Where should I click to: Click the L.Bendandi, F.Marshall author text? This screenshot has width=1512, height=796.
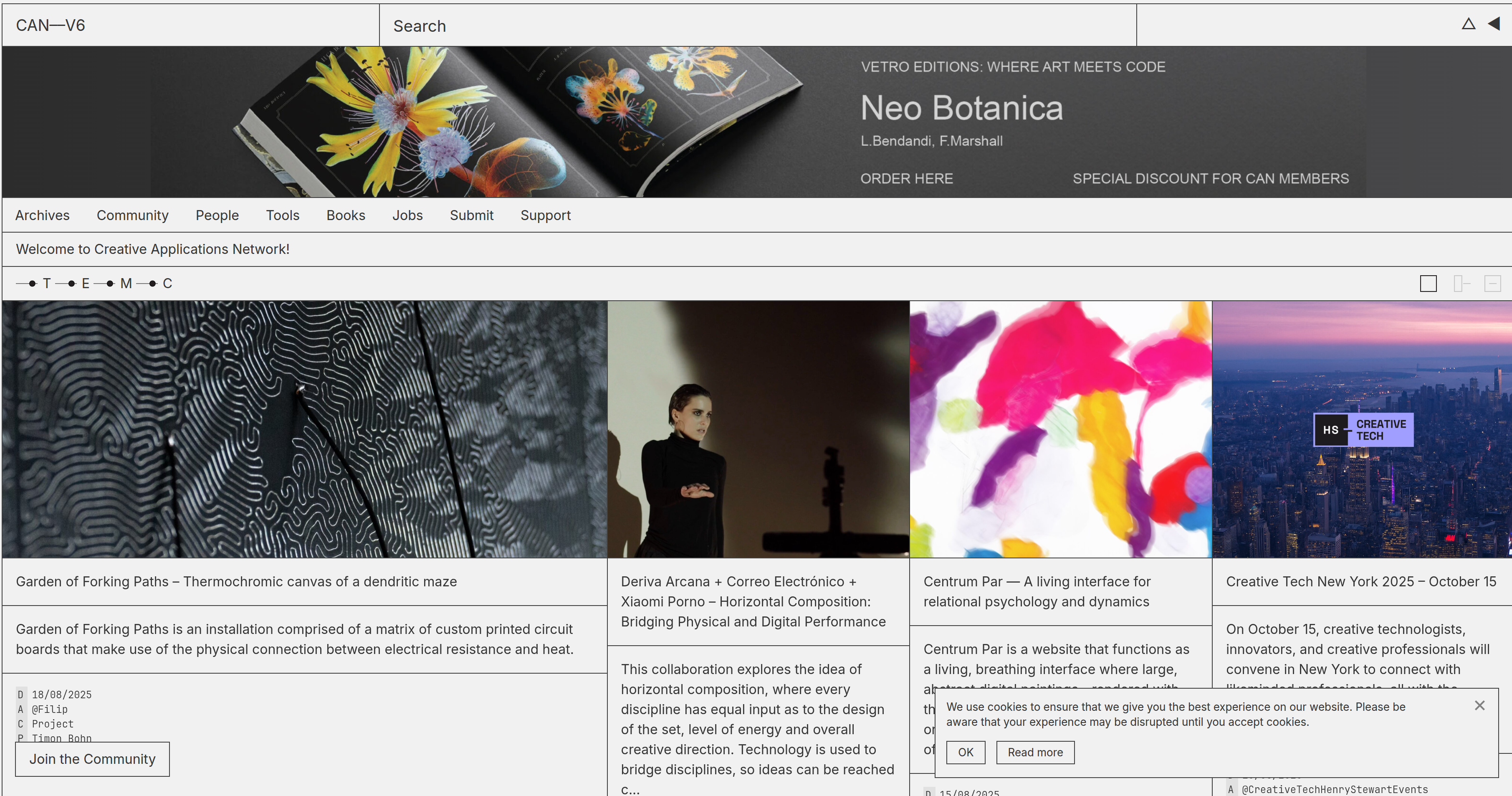[x=931, y=141]
